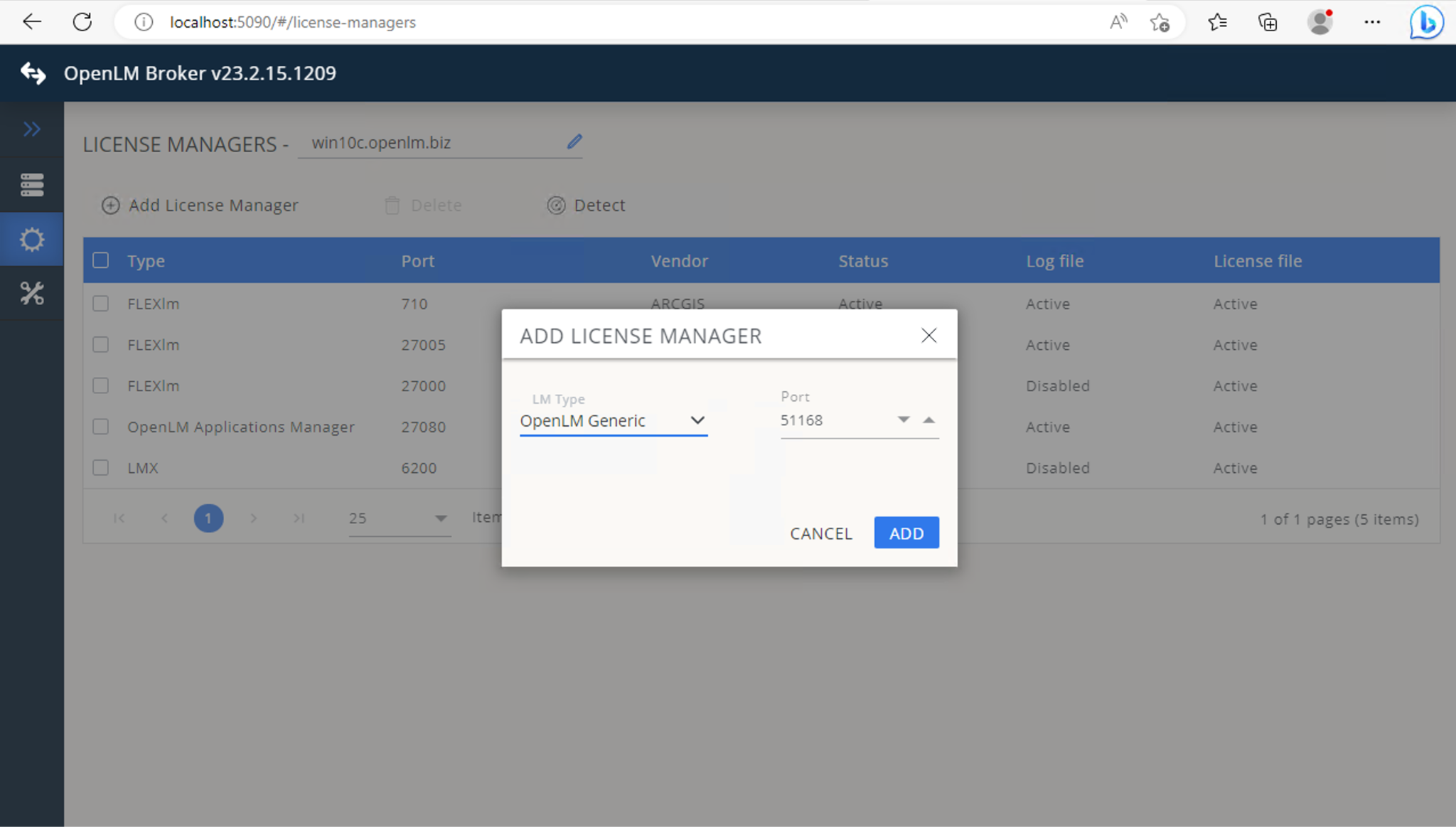The image size is (1456, 827).
Task: Select the settings gear in sidebar
Action: (32, 240)
